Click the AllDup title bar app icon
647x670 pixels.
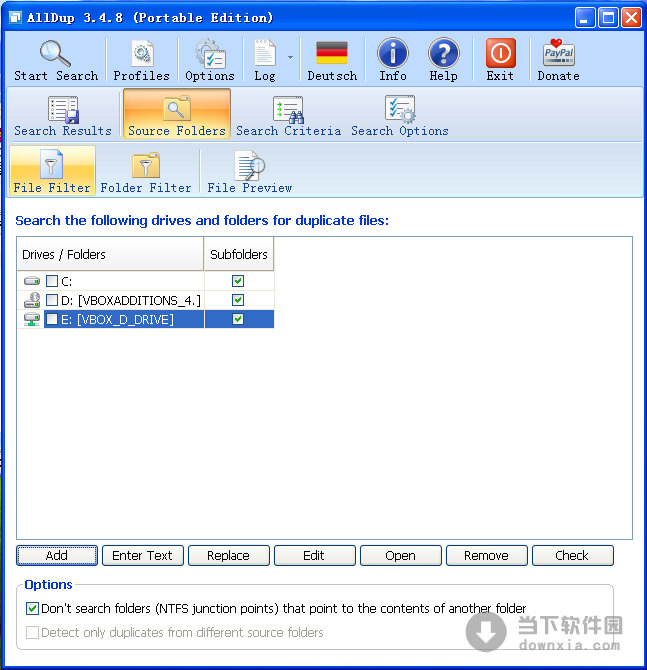(15, 18)
